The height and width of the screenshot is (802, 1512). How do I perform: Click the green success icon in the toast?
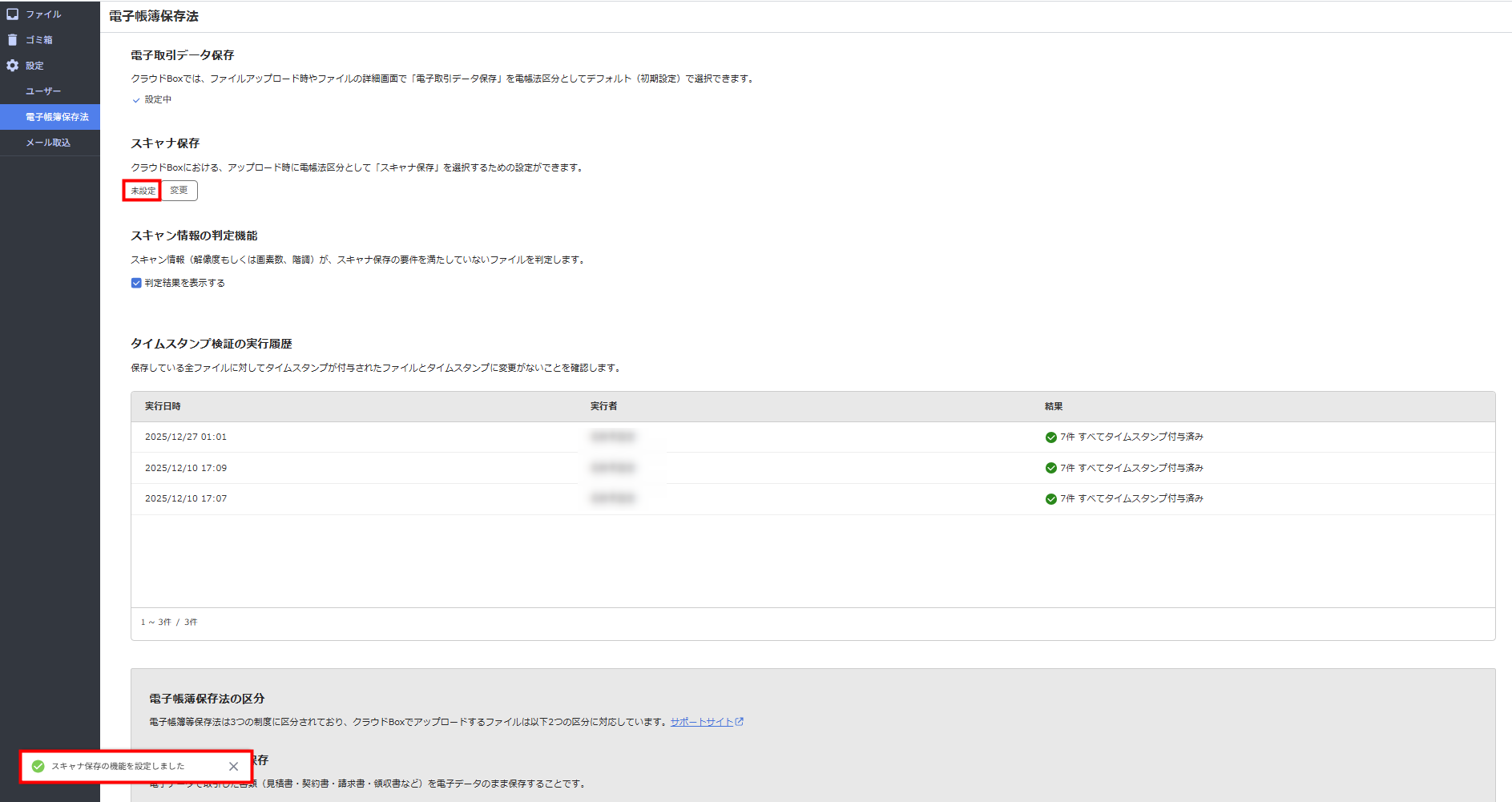click(38, 767)
